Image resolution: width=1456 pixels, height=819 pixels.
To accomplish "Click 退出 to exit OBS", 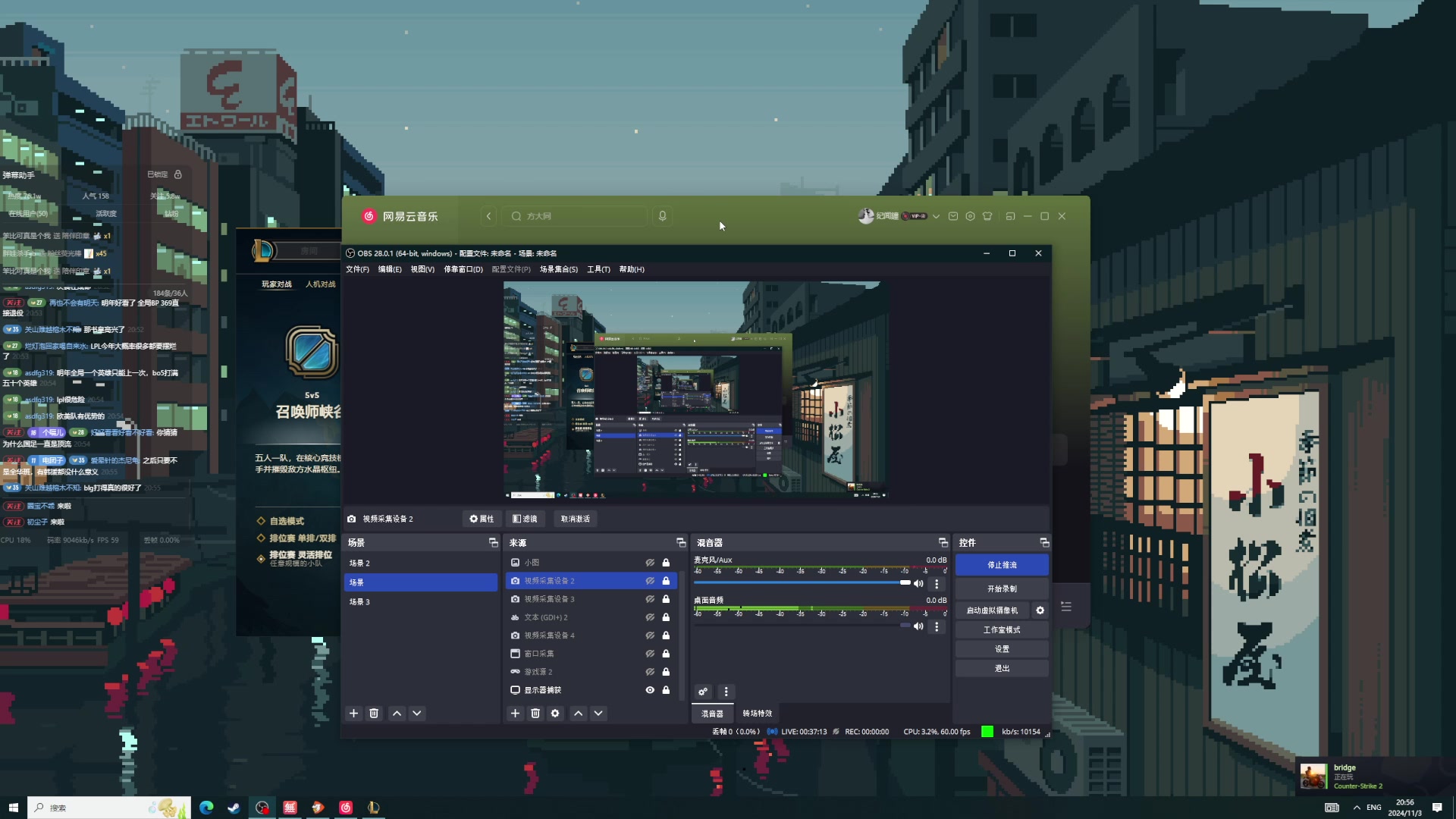I will tap(1002, 668).
